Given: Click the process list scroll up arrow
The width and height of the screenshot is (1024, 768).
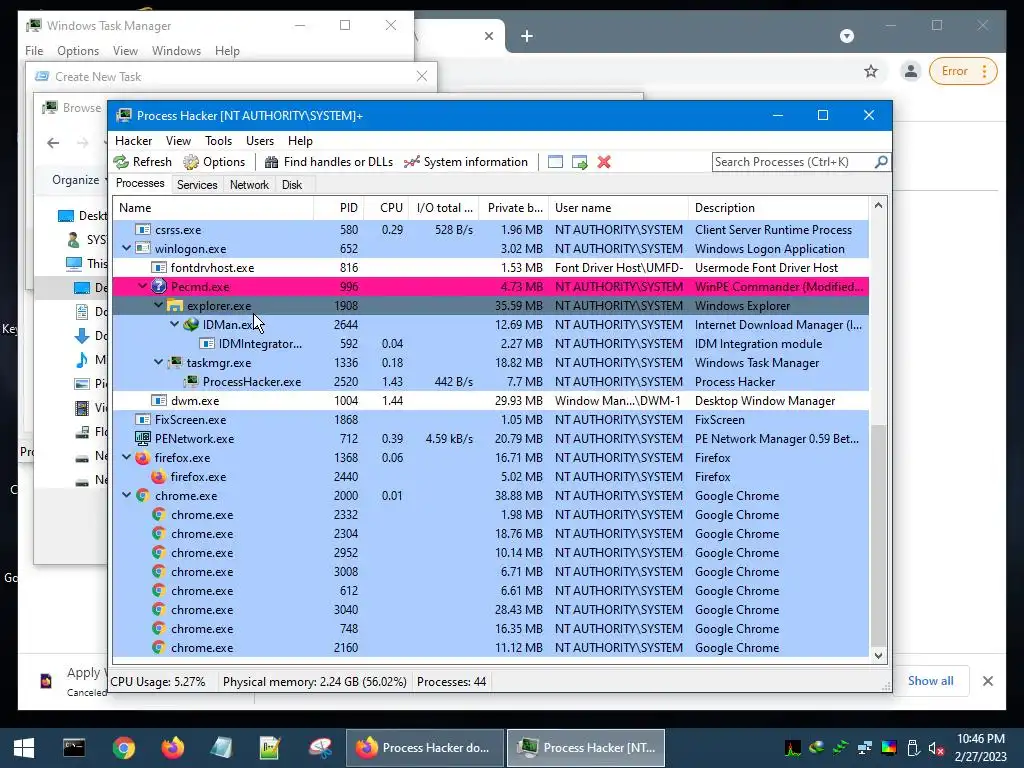Looking at the screenshot, I should click(878, 206).
